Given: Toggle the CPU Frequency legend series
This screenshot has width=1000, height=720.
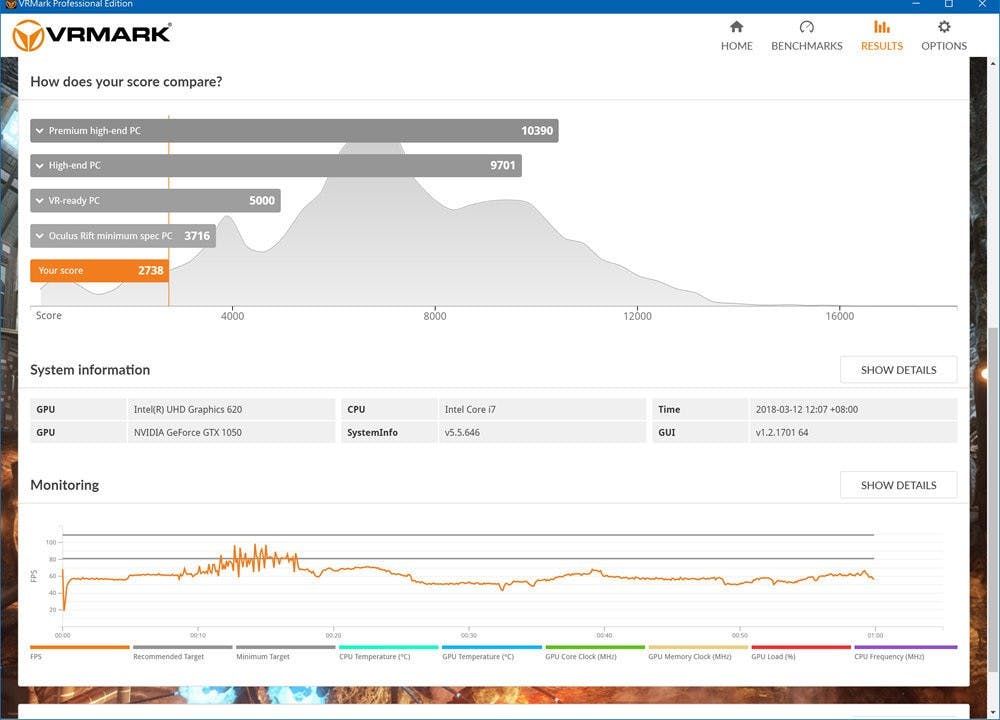Looking at the screenshot, I should [906, 652].
